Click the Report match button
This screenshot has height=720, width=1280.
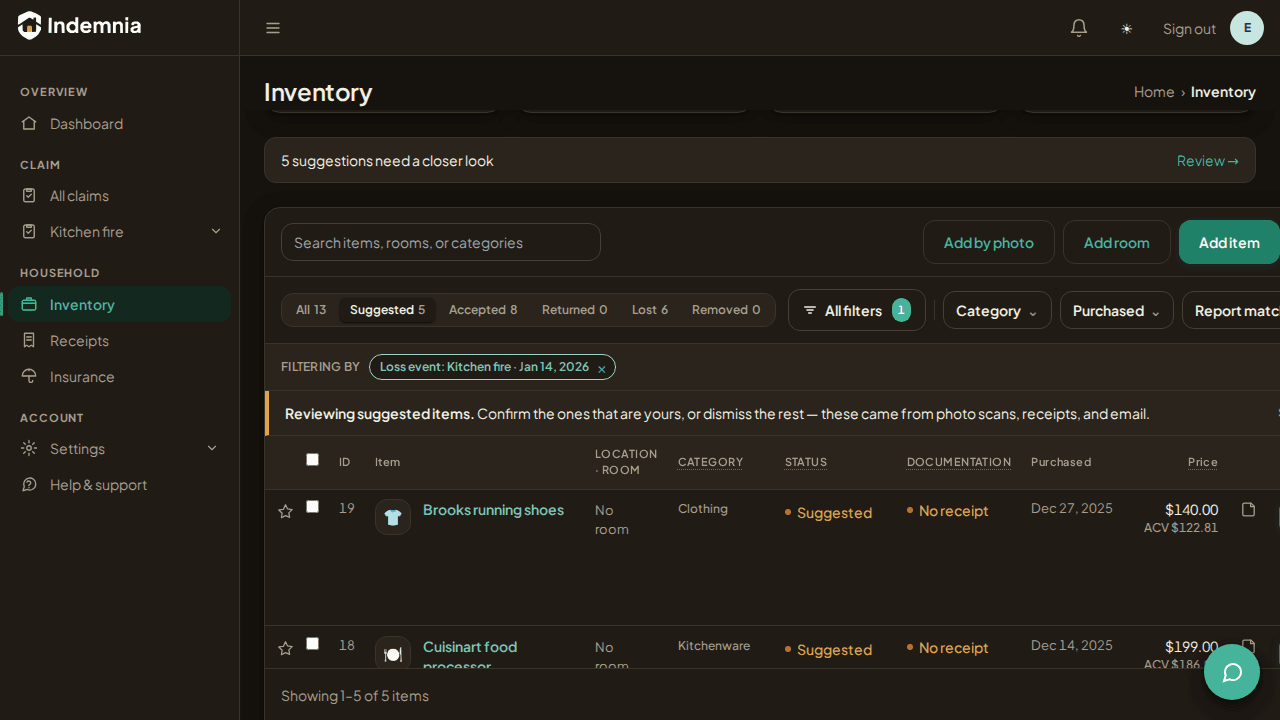1231,310
